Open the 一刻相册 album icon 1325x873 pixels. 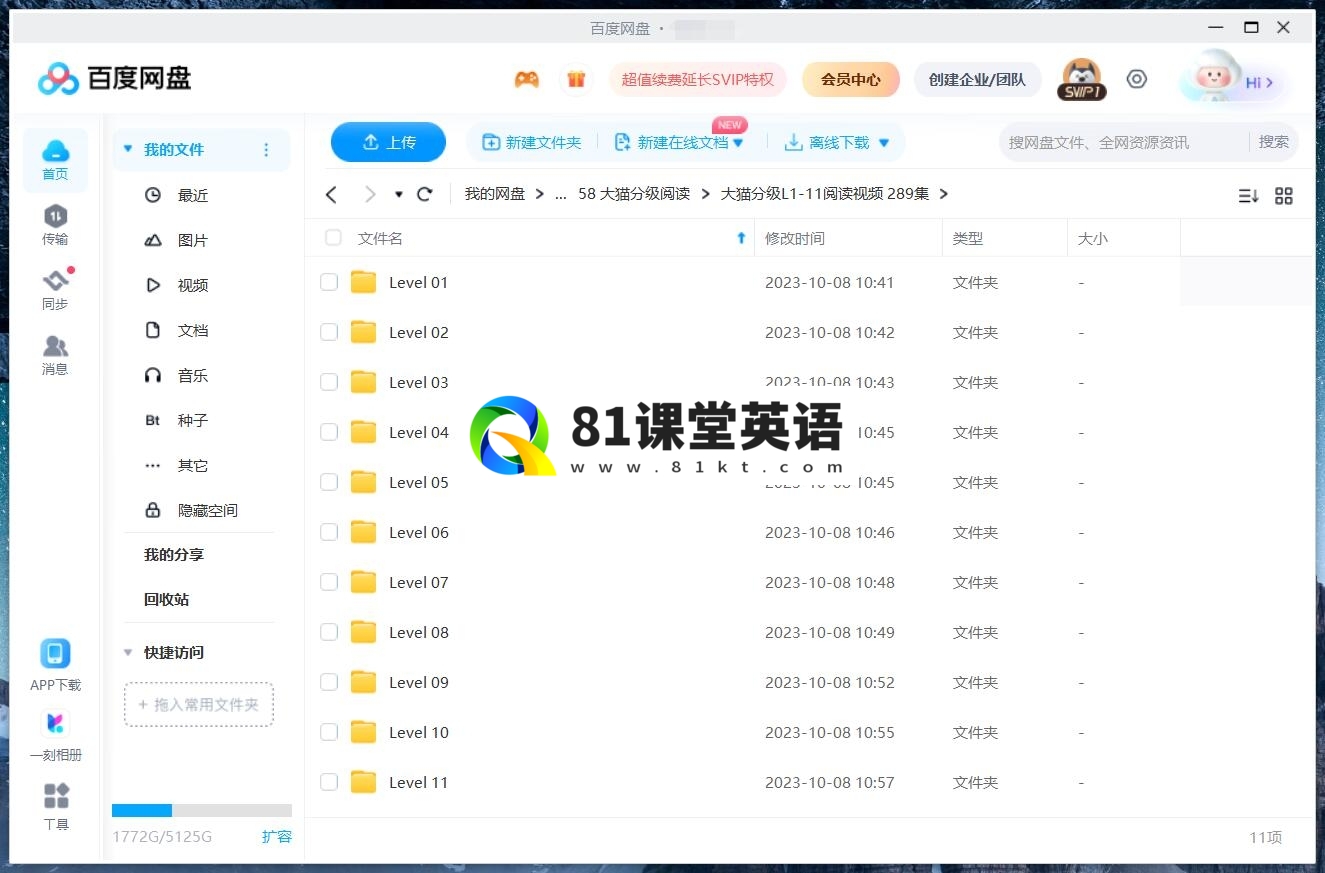[x=55, y=723]
